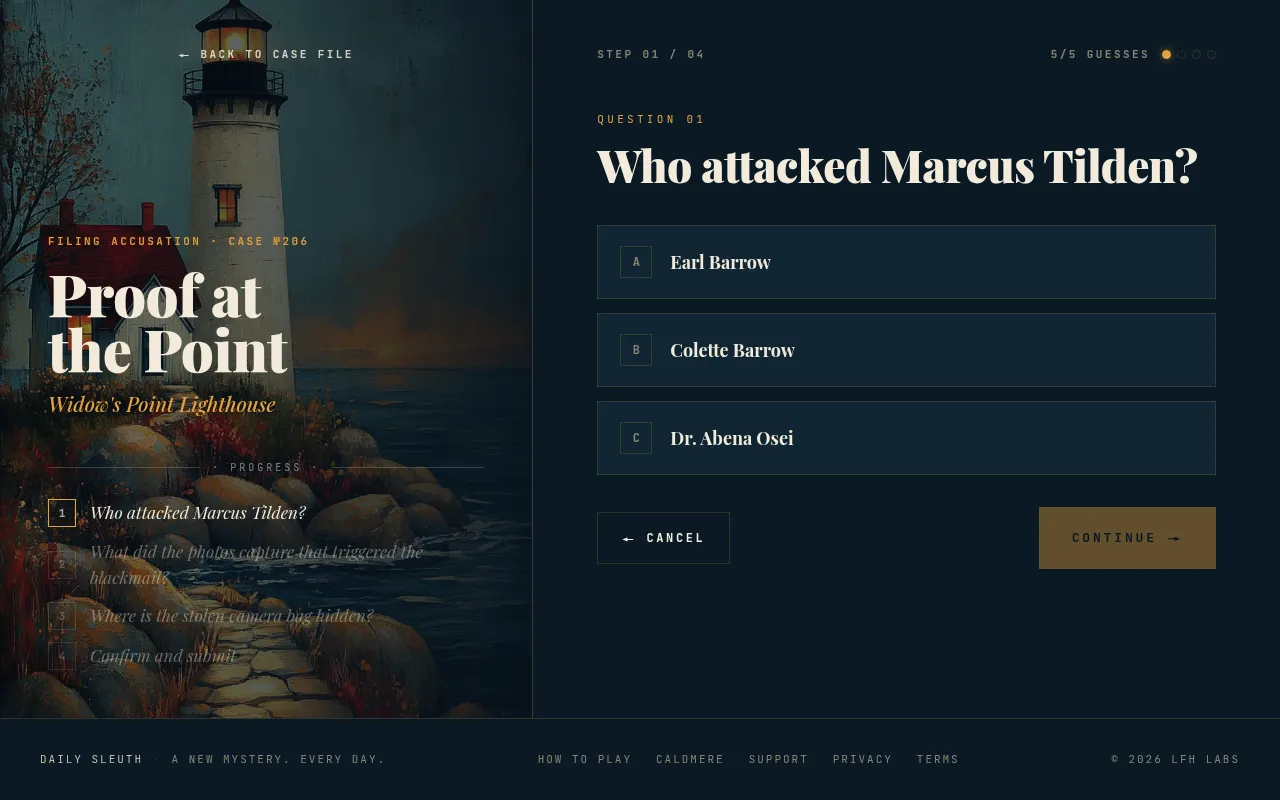Screen dimensions: 1280x800
Task: Choose Dr. Abena Osei option
Action: pyautogui.click(x=906, y=438)
